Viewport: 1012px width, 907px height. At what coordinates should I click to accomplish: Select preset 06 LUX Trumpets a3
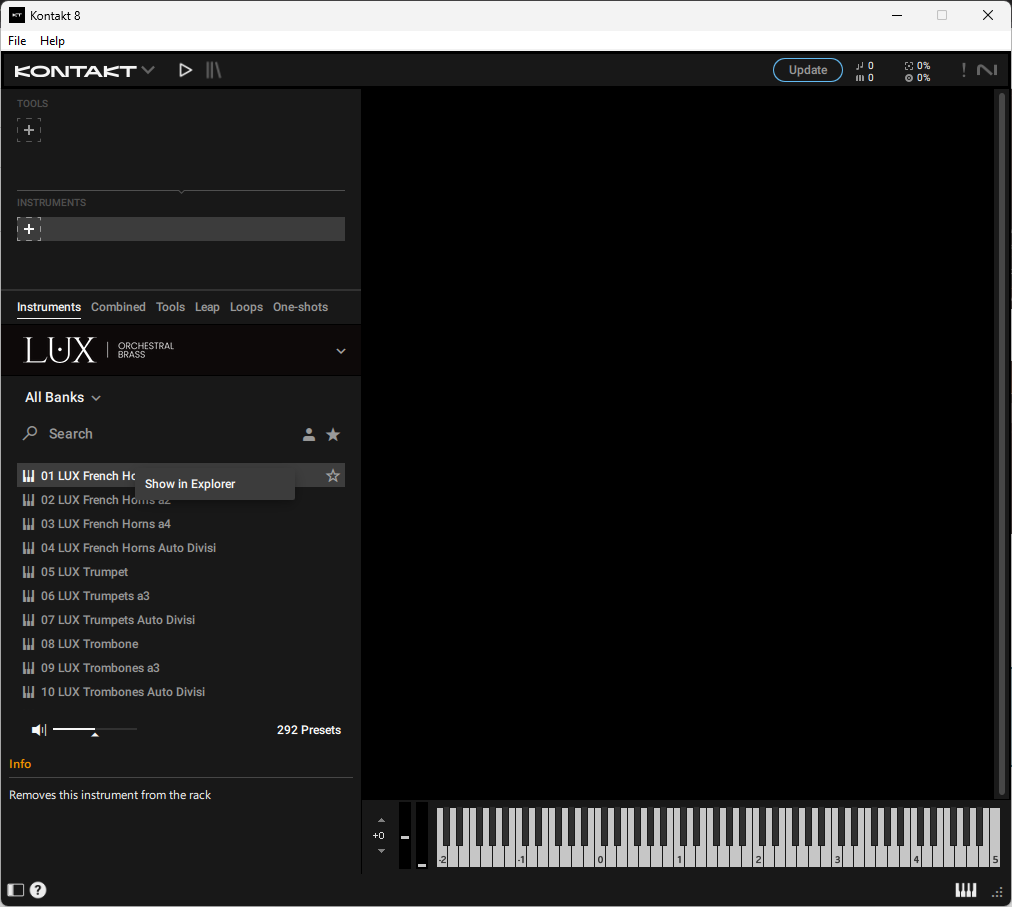181,596
